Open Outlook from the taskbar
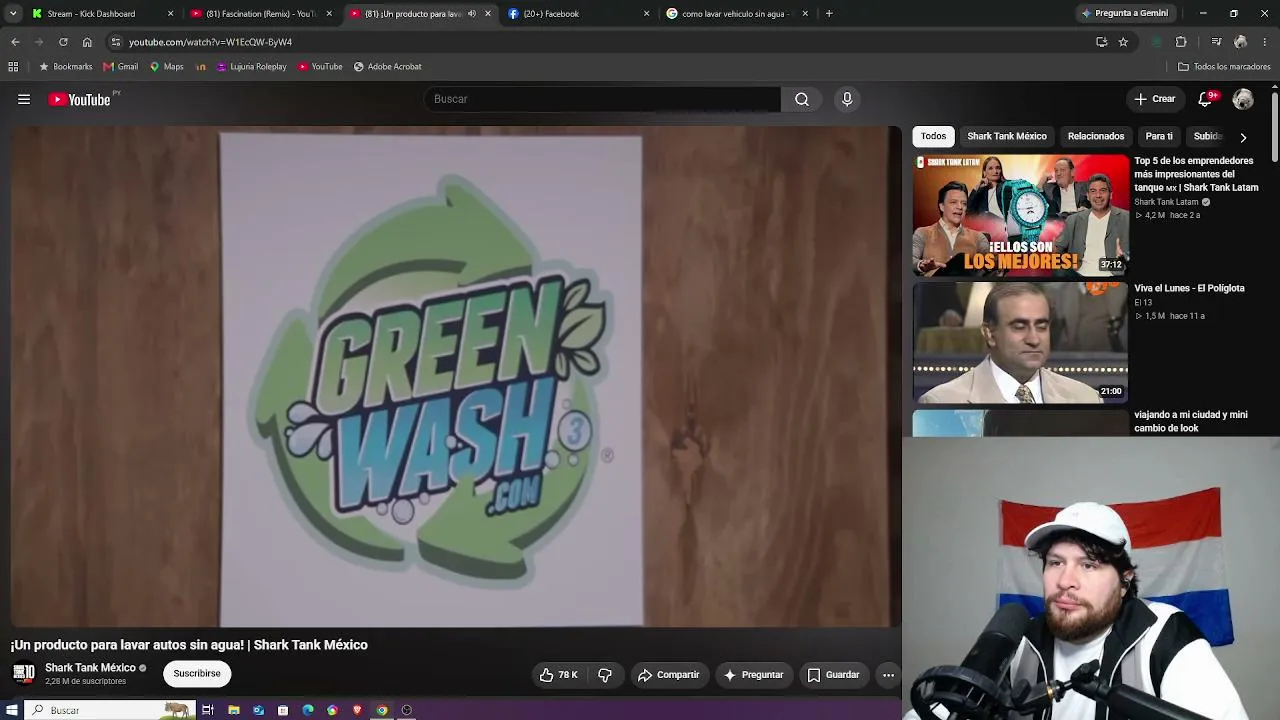The height and width of the screenshot is (720, 1280). 258,710
